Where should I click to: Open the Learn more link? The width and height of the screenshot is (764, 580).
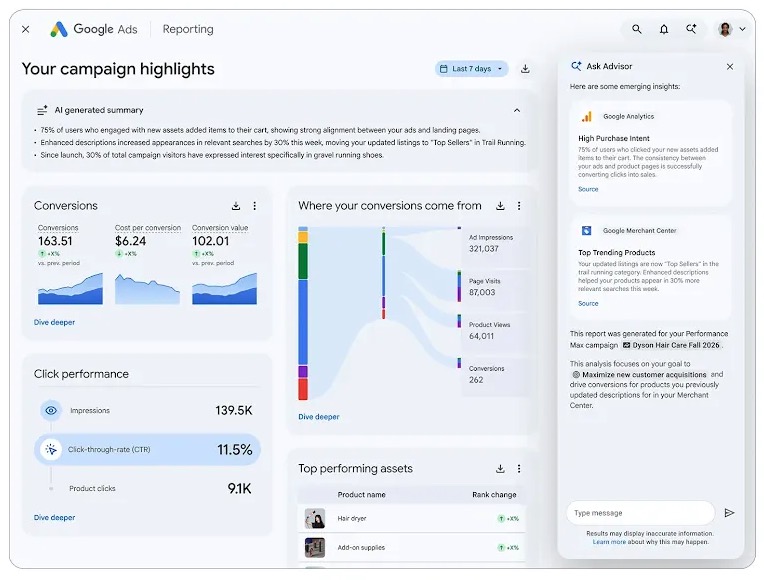click(x=609, y=542)
